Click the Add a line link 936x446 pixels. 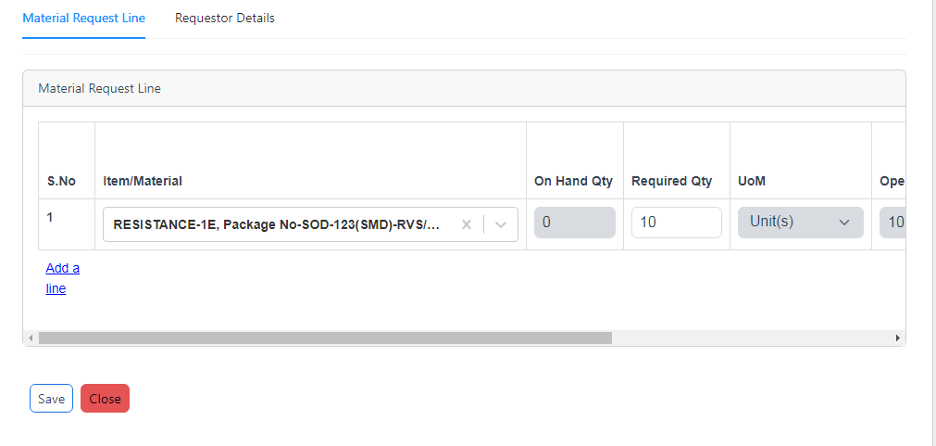63,278
